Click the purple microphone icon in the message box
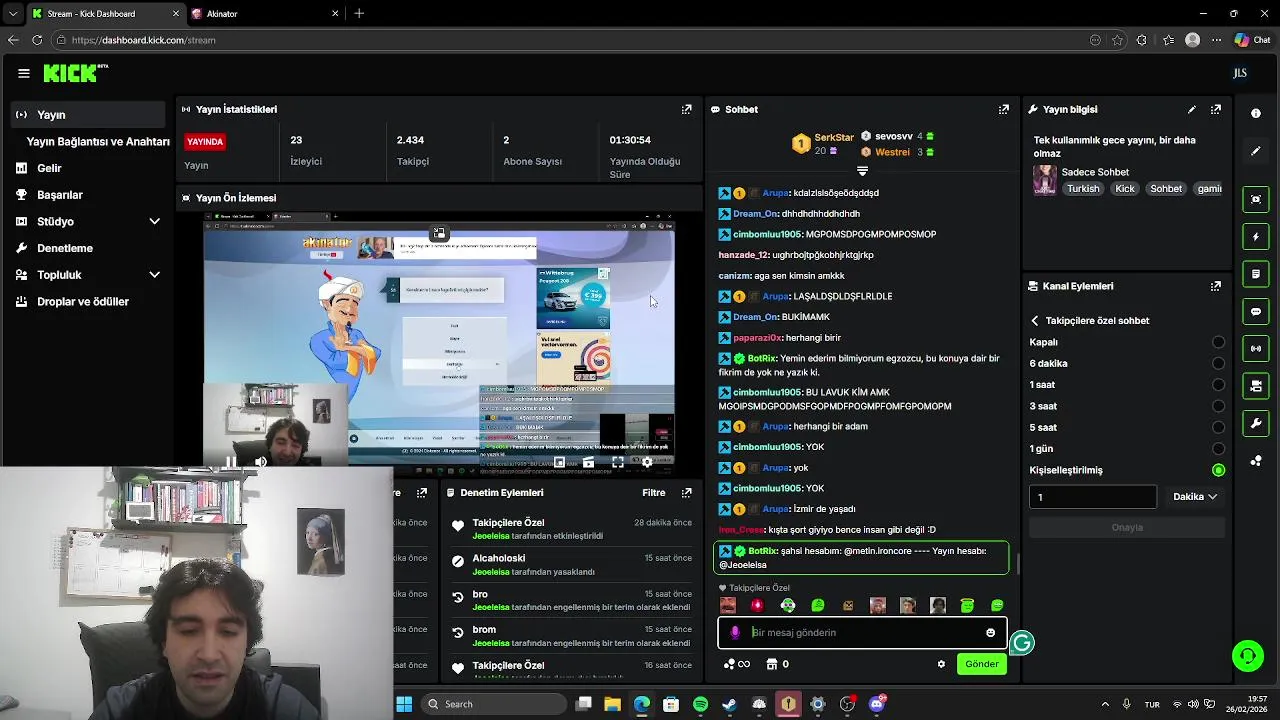The height and width of the screenshot is (720, 1280). tap(735, 632)
